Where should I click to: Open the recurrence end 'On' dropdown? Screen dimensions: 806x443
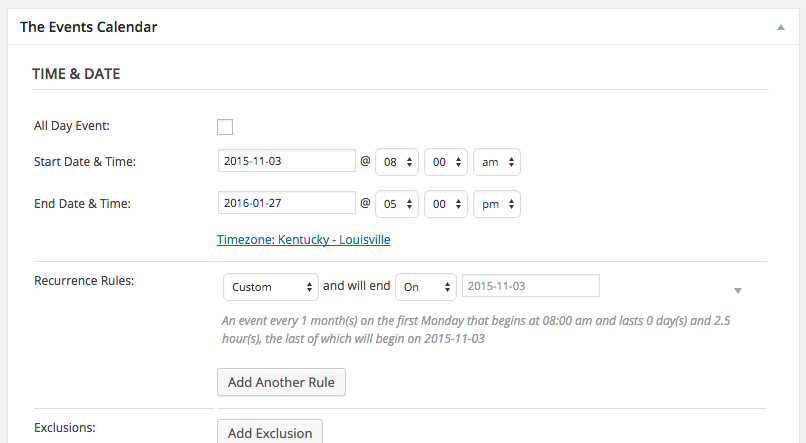(x=426, y=287)
